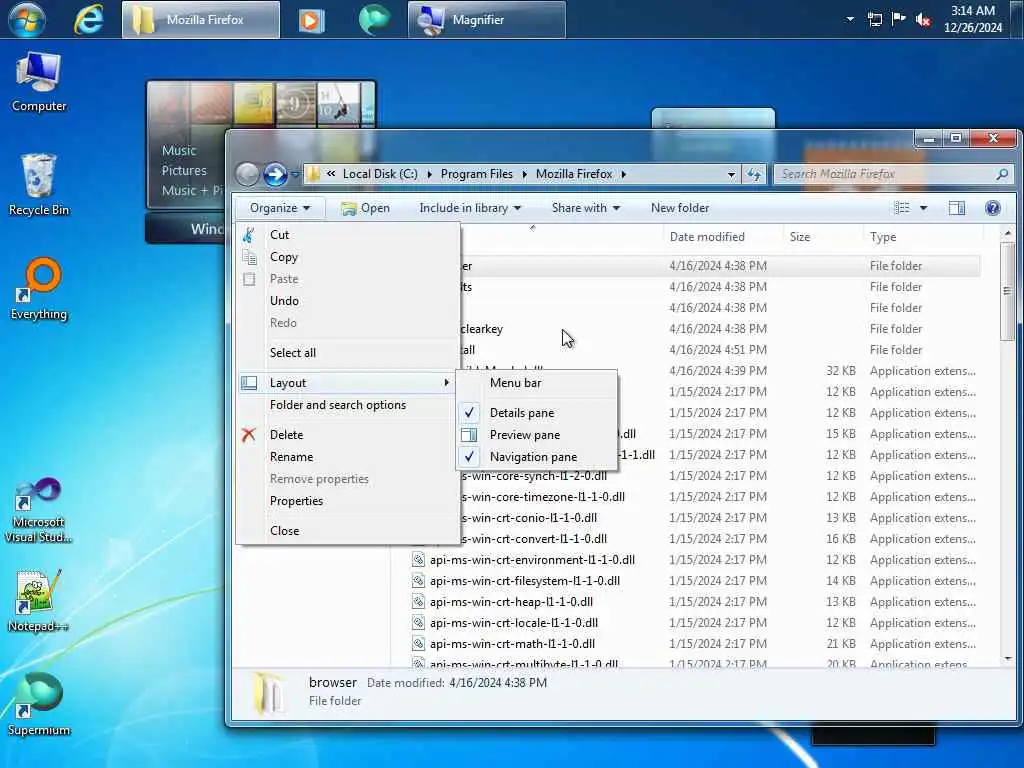The height and width of the screenshot is (768, 1024).
Task: Select the Microsoft Visual Studio desktop shortcut
Action: [x=39, y=510]
